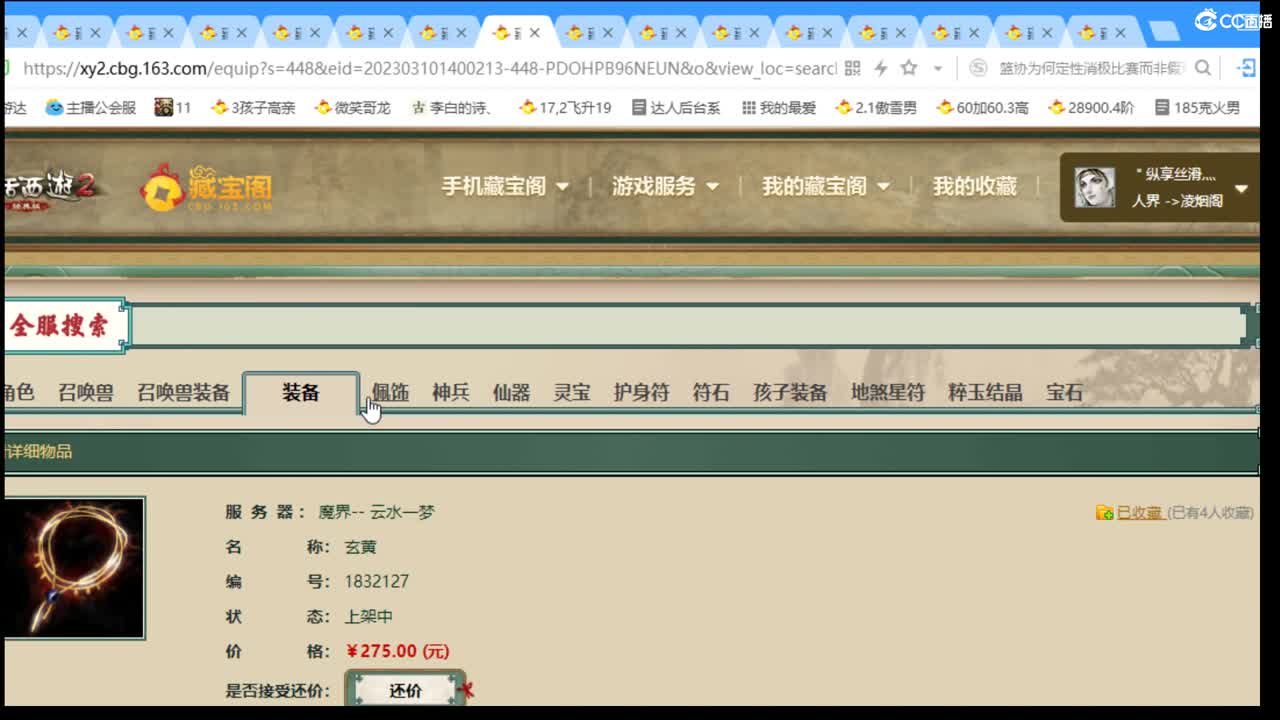
Task: Switch to the 召唤兽装备 tab
Action: tap(184, 393)
